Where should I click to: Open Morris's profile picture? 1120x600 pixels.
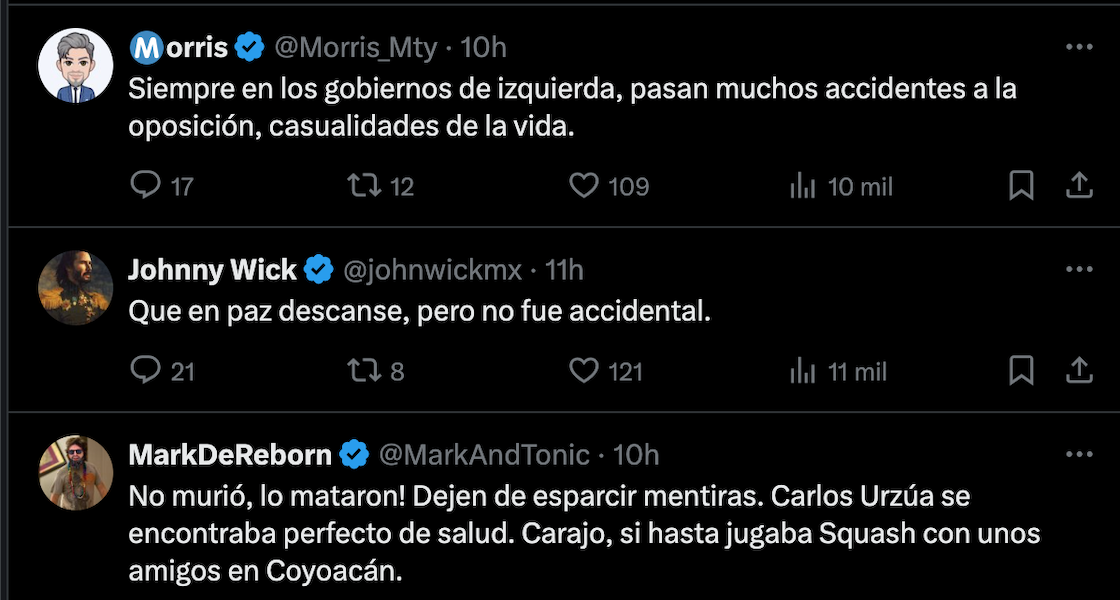tap(75, 66)
